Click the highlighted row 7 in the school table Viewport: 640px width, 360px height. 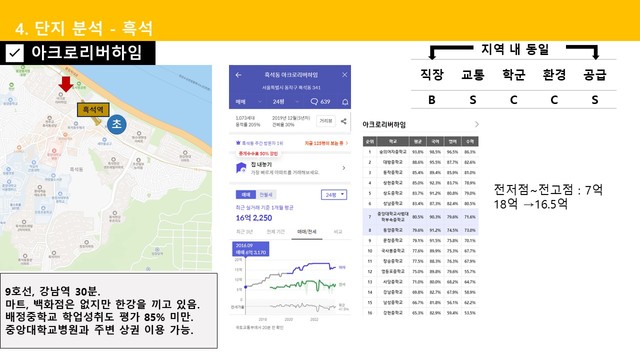tap(420, 216)
